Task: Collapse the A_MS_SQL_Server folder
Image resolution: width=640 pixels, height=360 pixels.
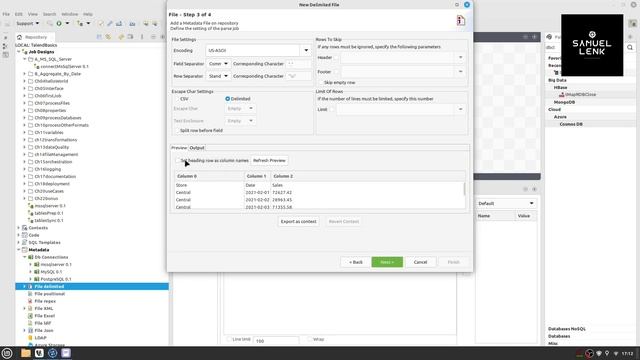Action: click(x=24, y=59)
